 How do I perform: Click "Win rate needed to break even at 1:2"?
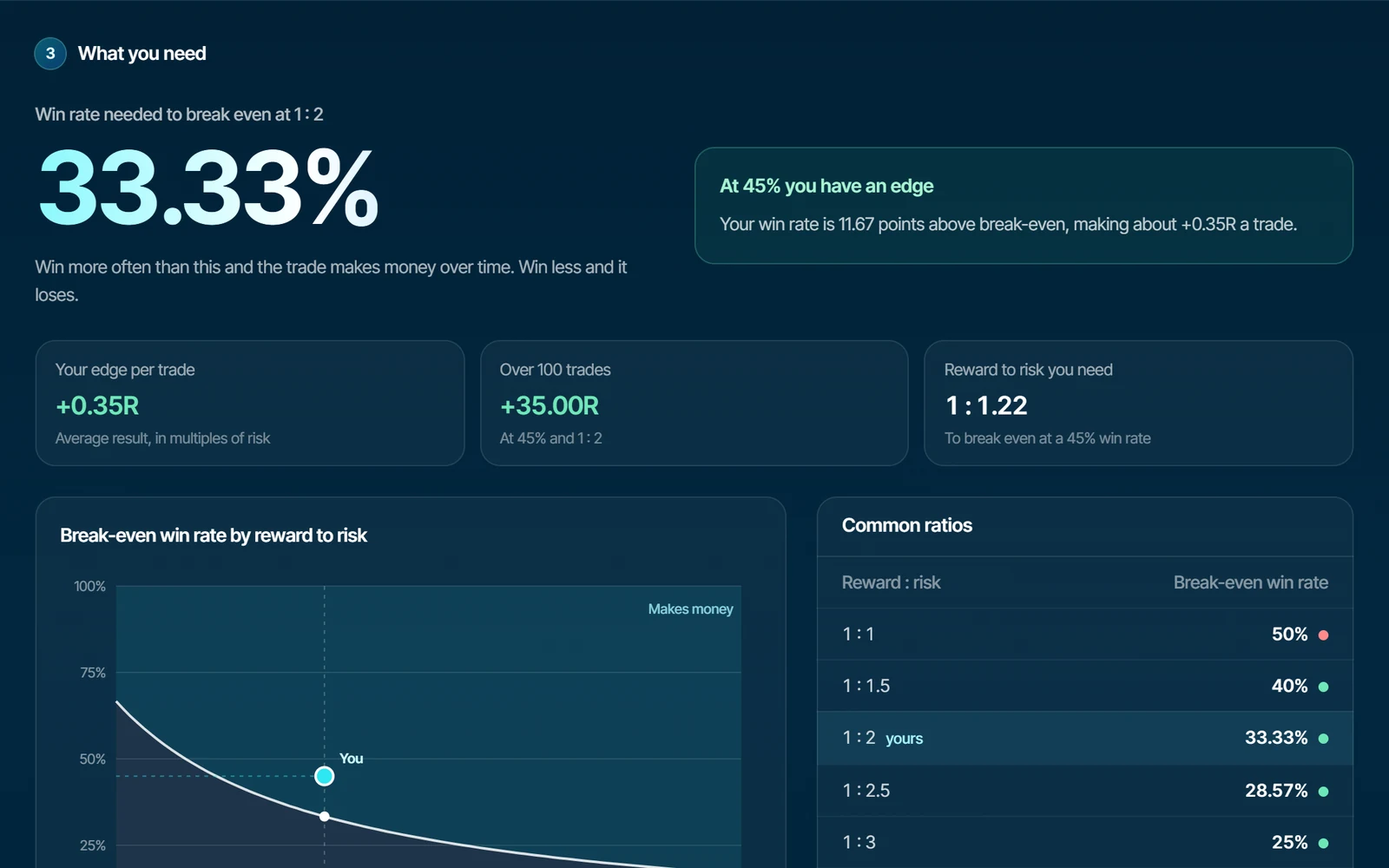179,115
